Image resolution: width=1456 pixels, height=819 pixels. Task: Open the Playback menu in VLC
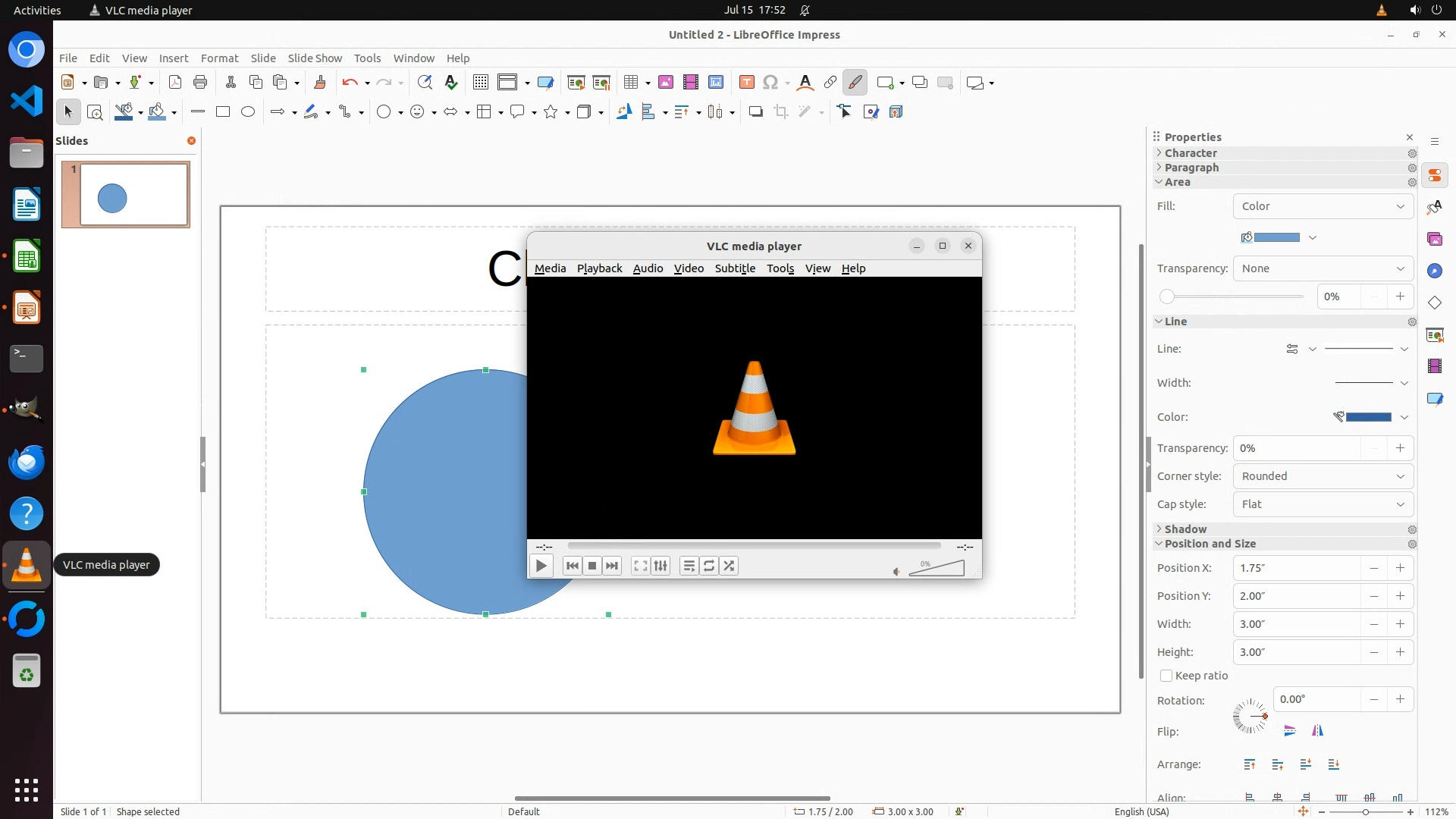(x=599, y=268)
